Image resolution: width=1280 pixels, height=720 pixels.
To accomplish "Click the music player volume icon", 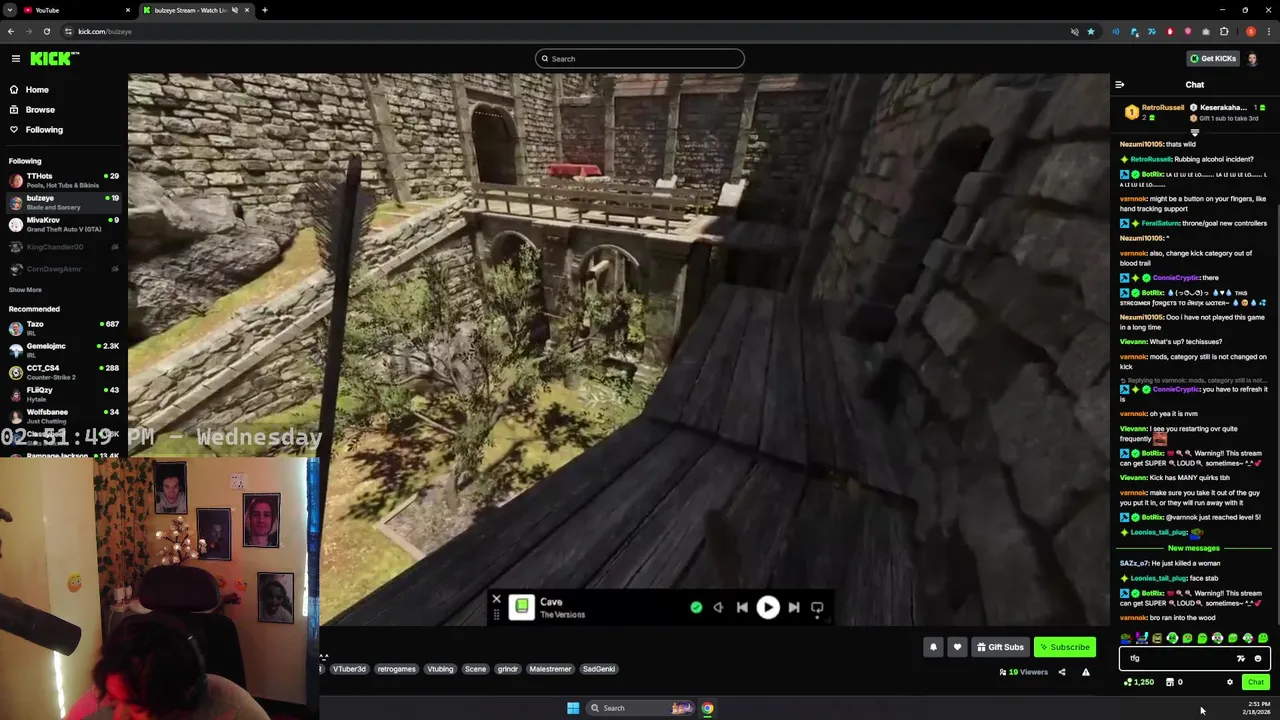I will click(718, 608).
